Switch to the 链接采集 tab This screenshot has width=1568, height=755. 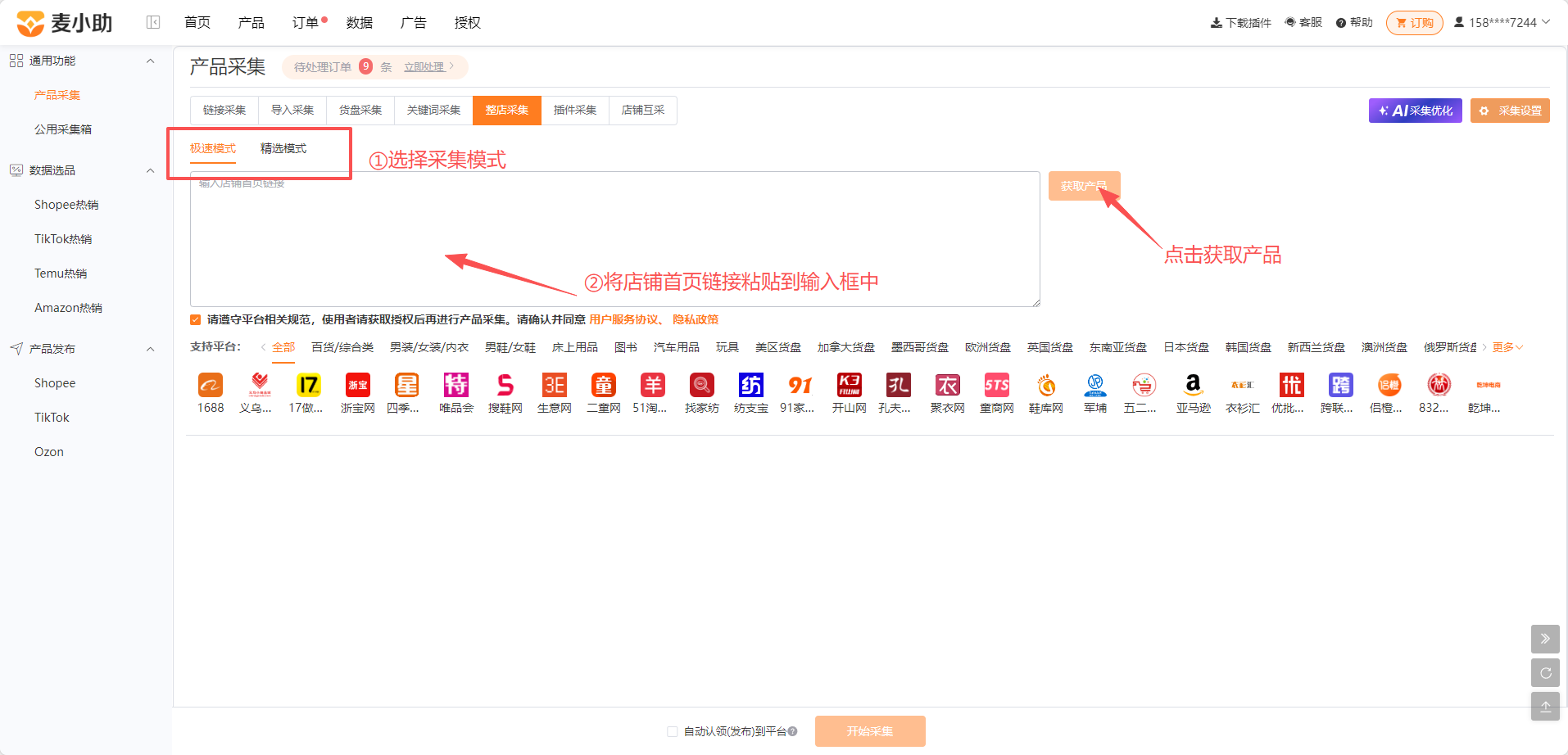coord(224,111)
